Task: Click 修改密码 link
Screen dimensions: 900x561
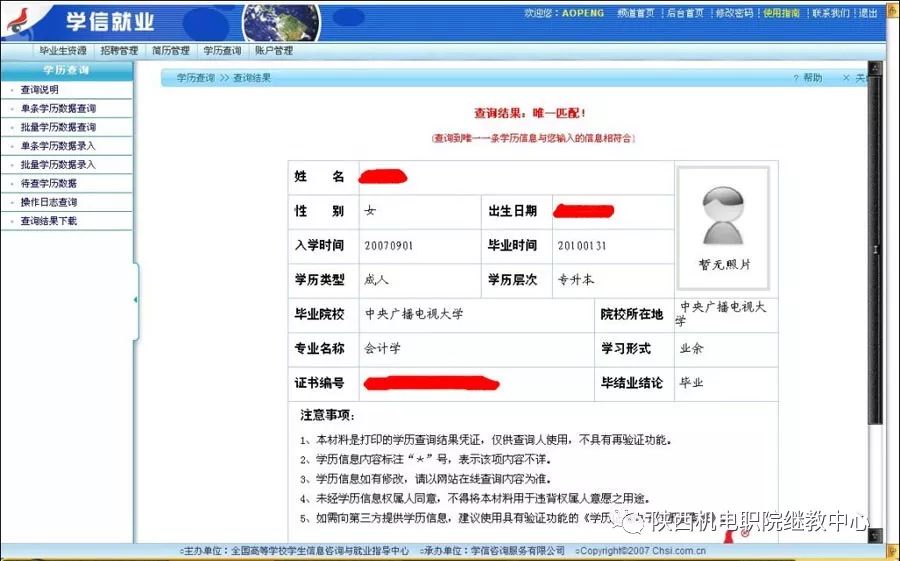Action: (734, 13)
